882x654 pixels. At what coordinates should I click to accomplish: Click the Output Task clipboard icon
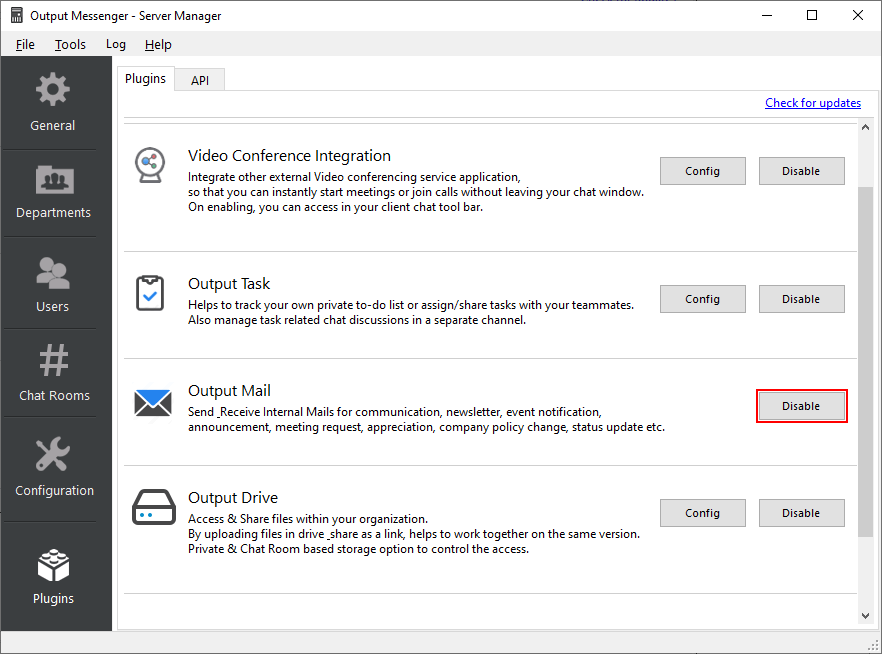click(150, 293)
